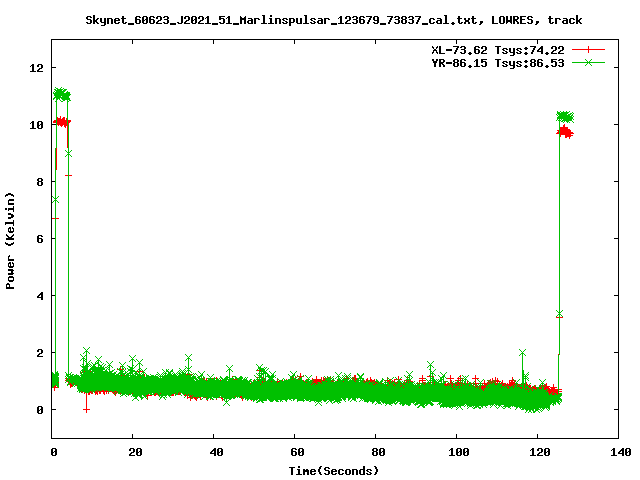640x480 pixels.
Task: Click the x-axis tick label 100
Action: click(458, 452)
